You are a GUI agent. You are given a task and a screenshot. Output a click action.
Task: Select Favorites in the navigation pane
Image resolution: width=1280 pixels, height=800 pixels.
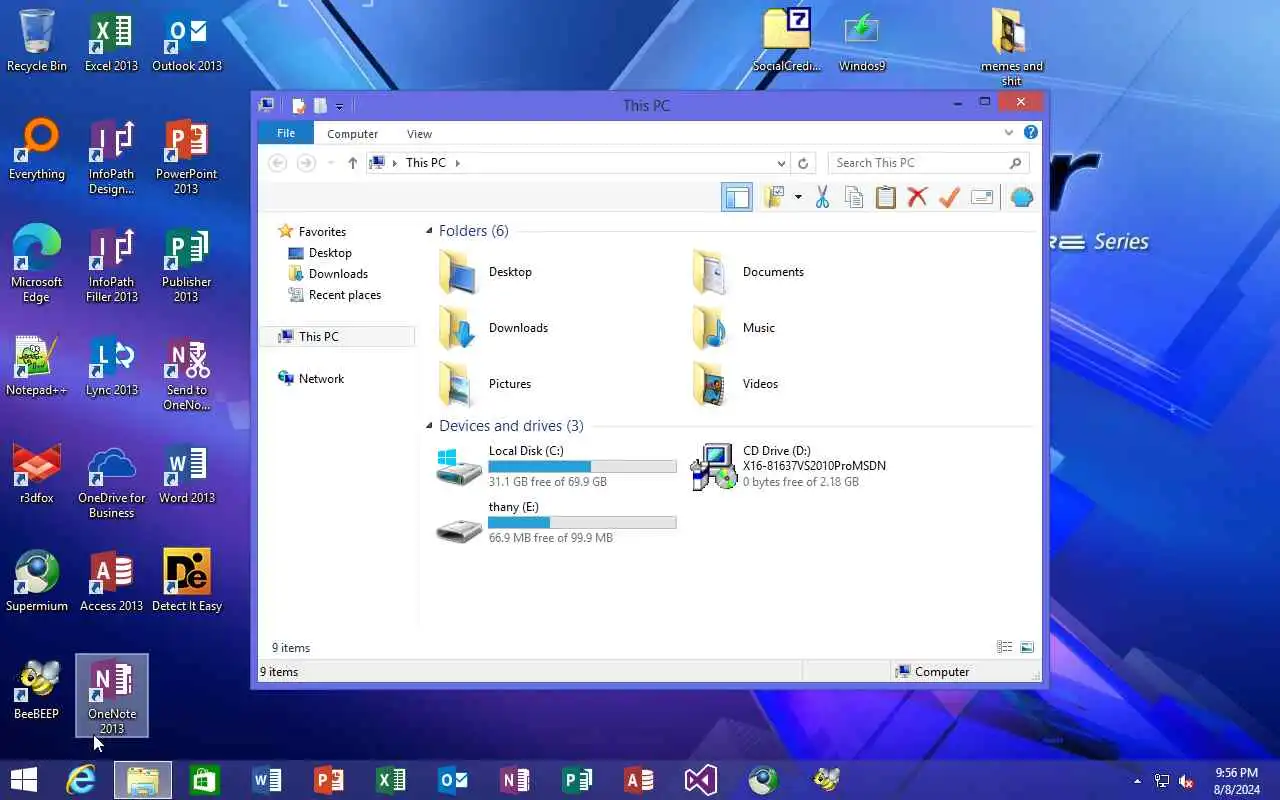pos(312,231)
